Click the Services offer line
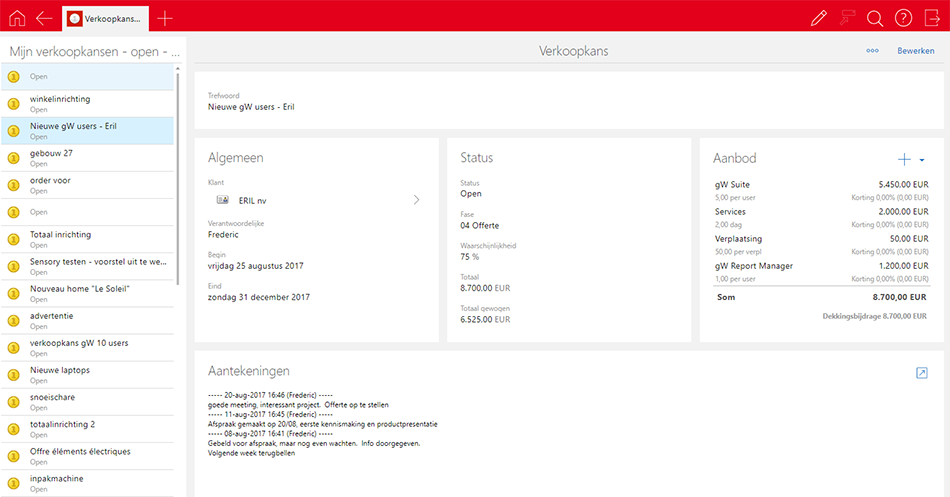 click(x=821, y=218)
